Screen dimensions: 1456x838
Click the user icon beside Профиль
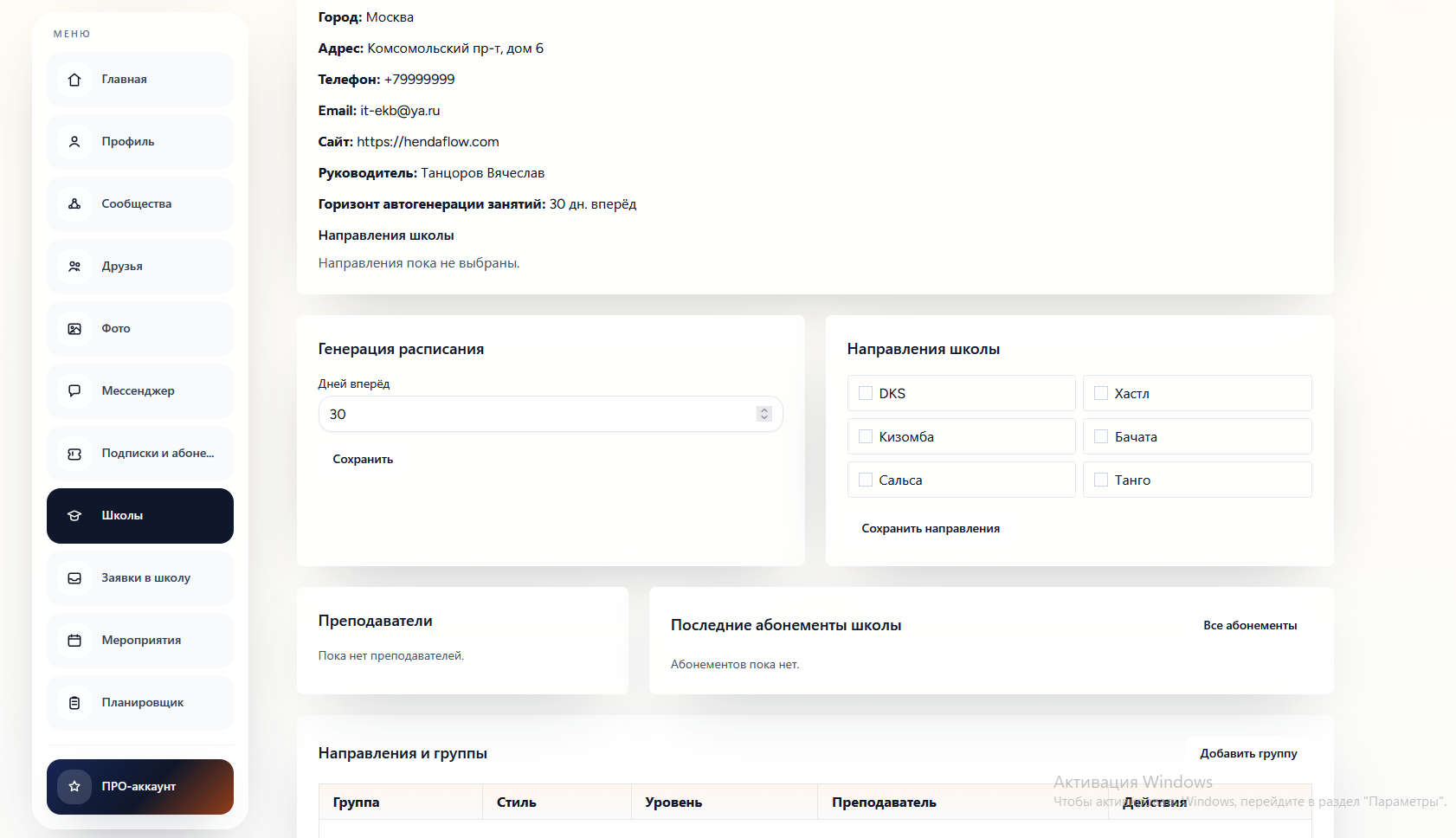click(x=74, y=142)
